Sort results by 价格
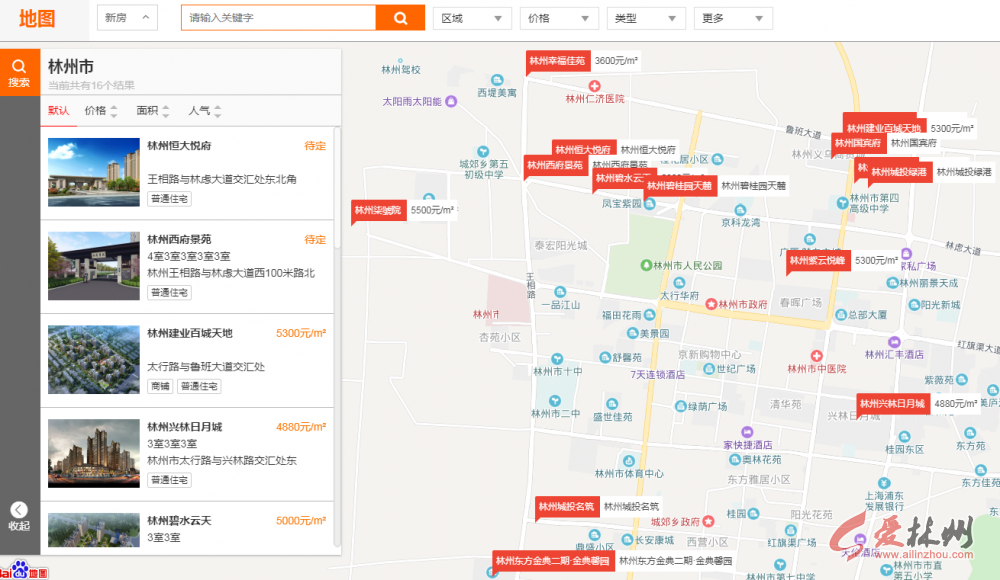 pos(101,110)
